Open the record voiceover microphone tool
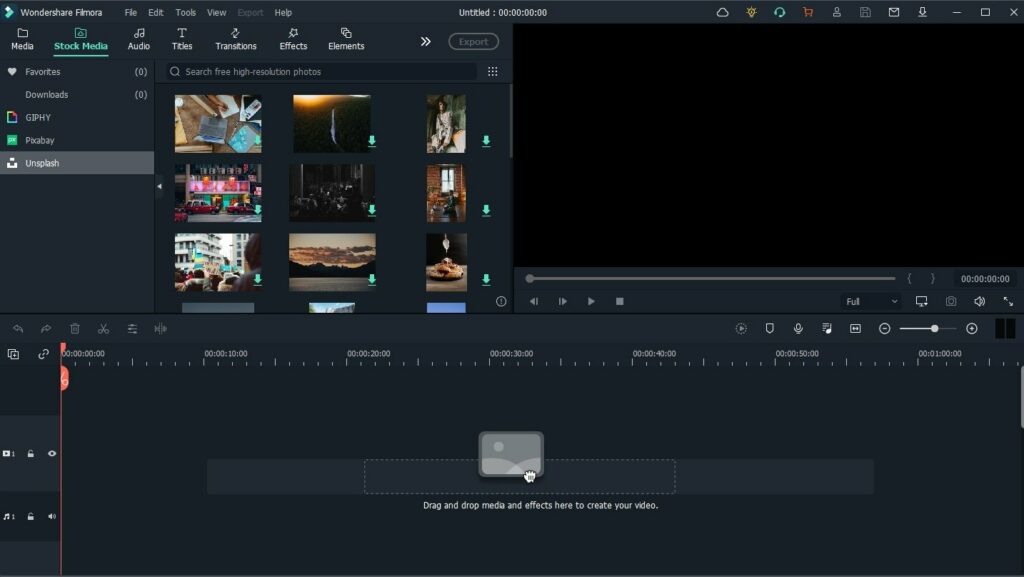Screen dimensions: 1024x577 [797, 328]
